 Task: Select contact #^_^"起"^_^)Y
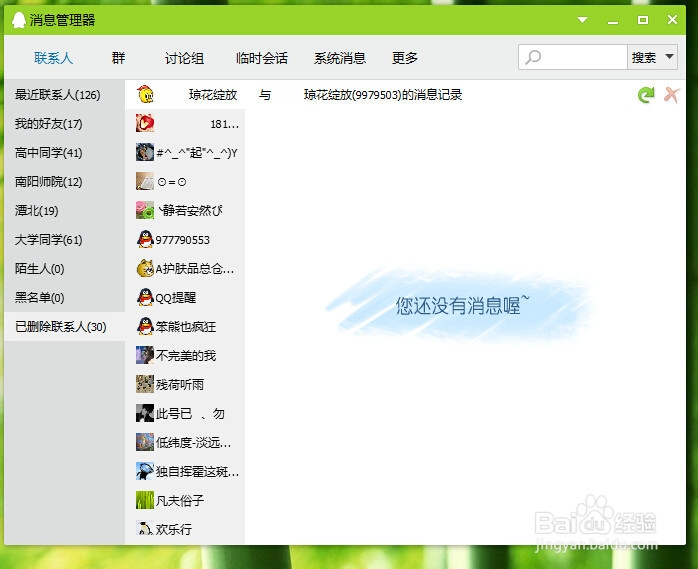(185, 153)
